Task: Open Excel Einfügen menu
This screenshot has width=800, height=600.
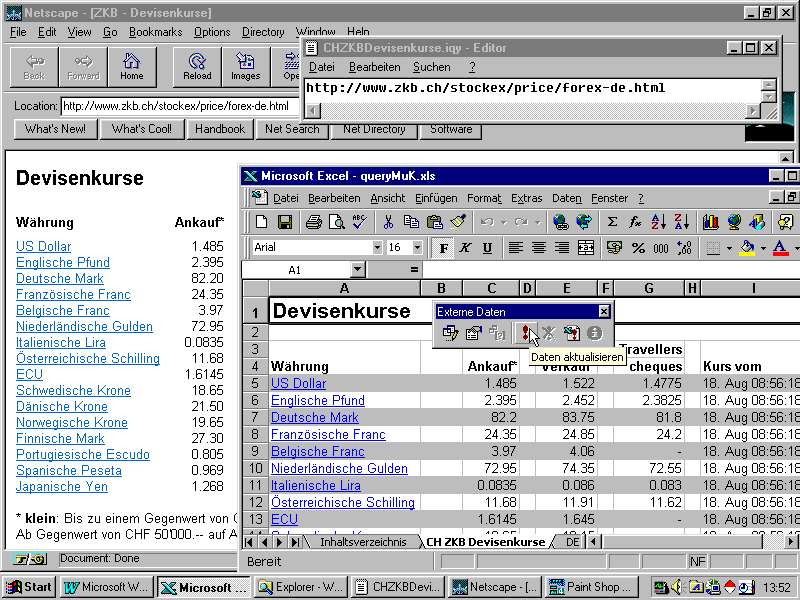Action: [x=436, y=198]
